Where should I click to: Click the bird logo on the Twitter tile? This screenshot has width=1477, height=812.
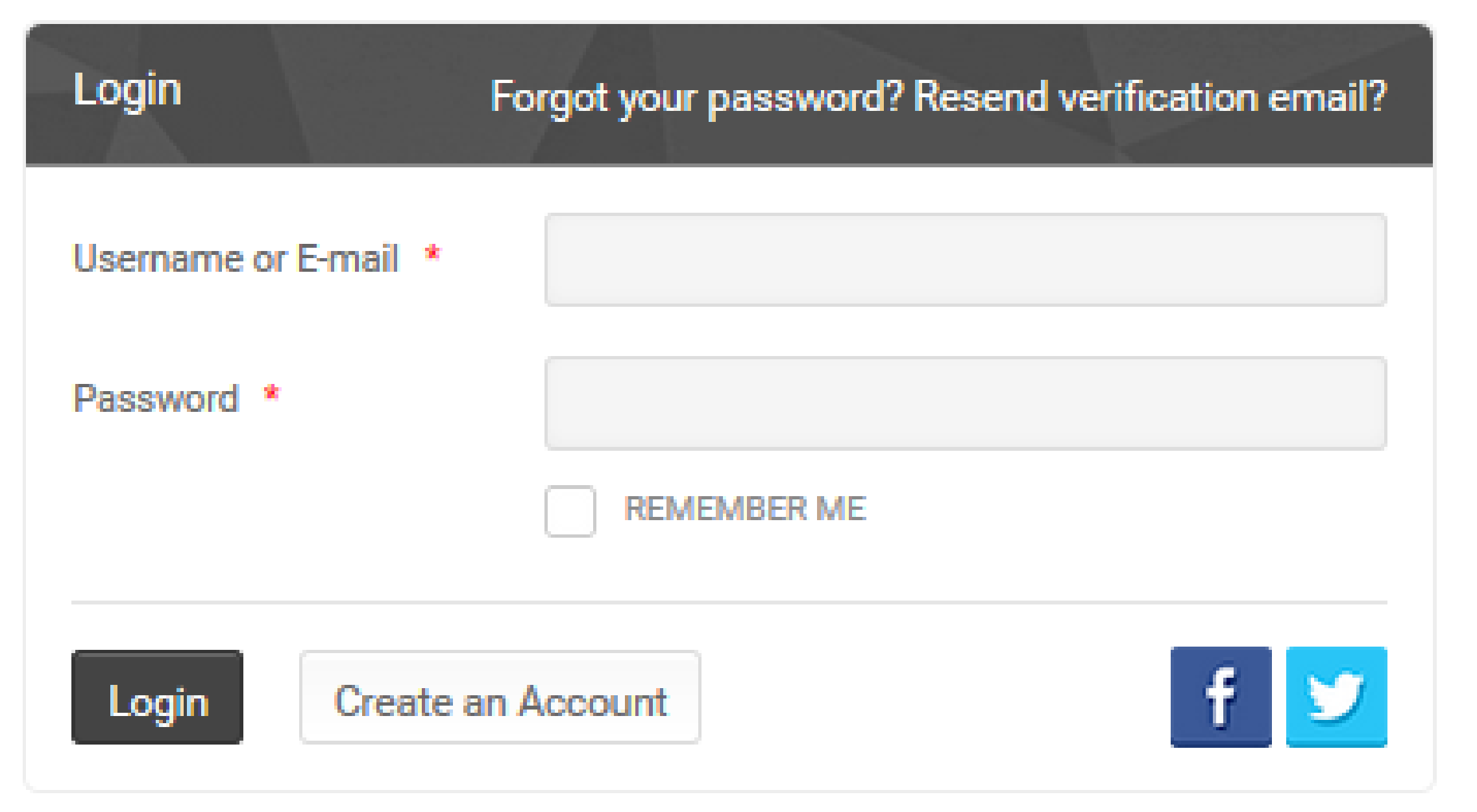1336,697
